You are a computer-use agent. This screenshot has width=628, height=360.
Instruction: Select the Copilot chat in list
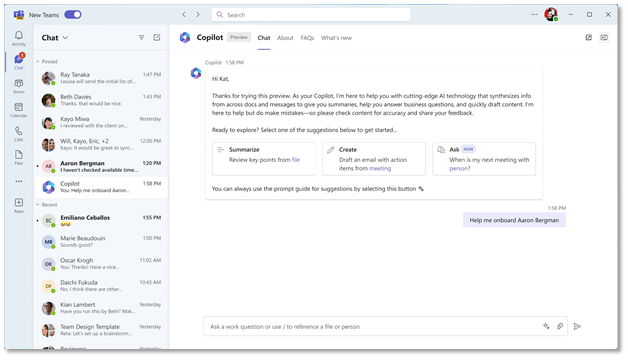[x=101, y=187]
